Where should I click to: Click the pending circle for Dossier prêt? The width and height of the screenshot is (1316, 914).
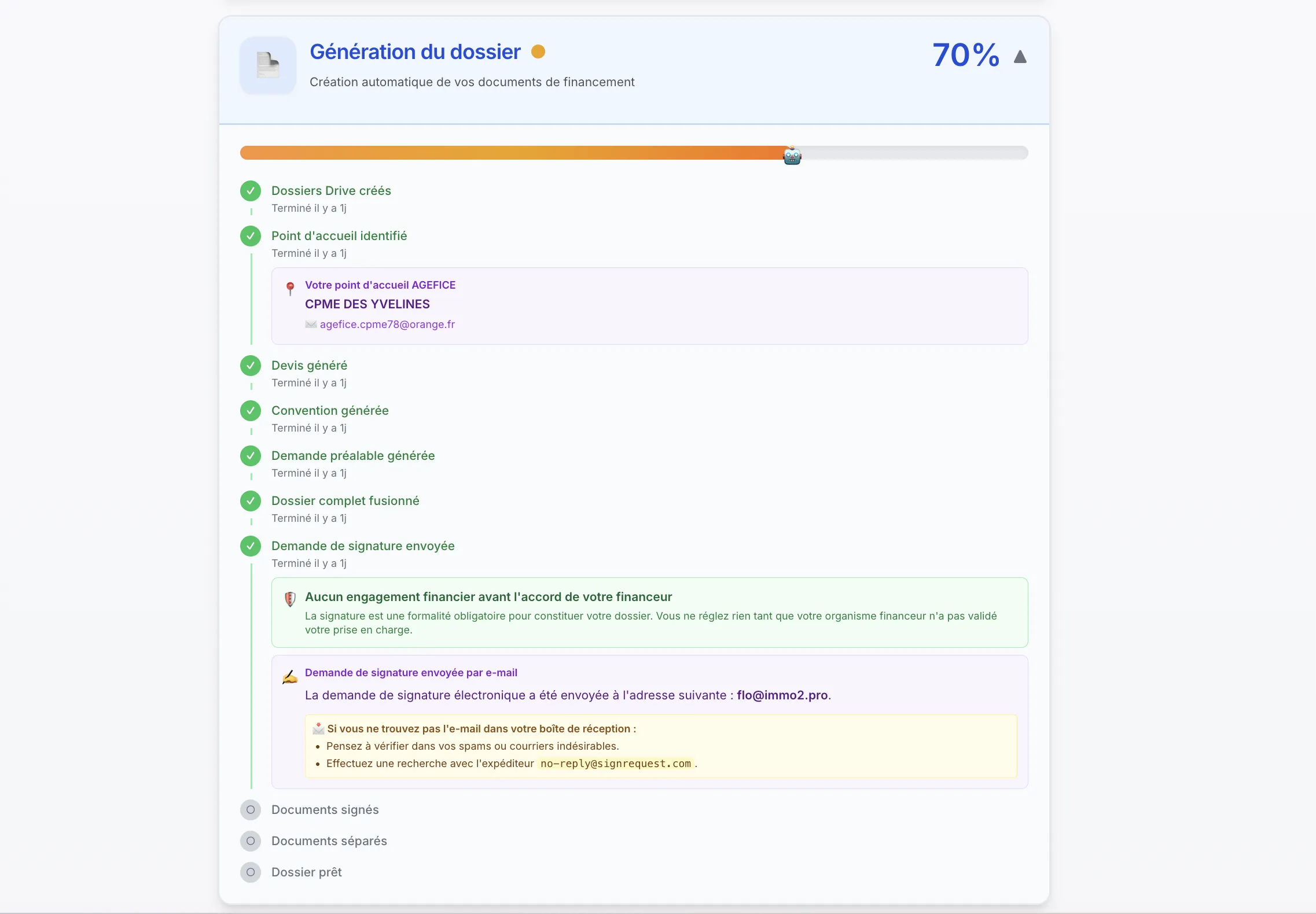[x=251, y=872]
